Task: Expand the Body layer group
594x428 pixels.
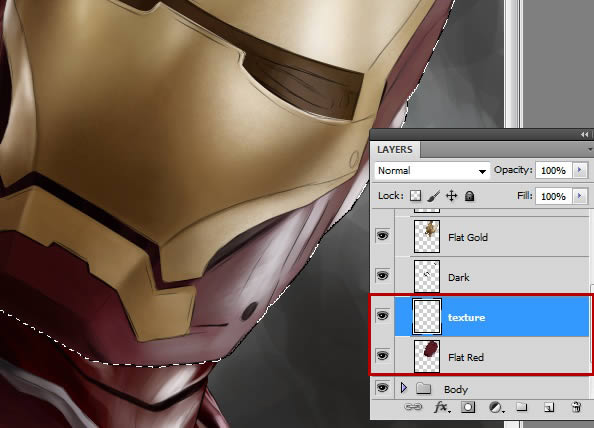Action: click(403, 387)
